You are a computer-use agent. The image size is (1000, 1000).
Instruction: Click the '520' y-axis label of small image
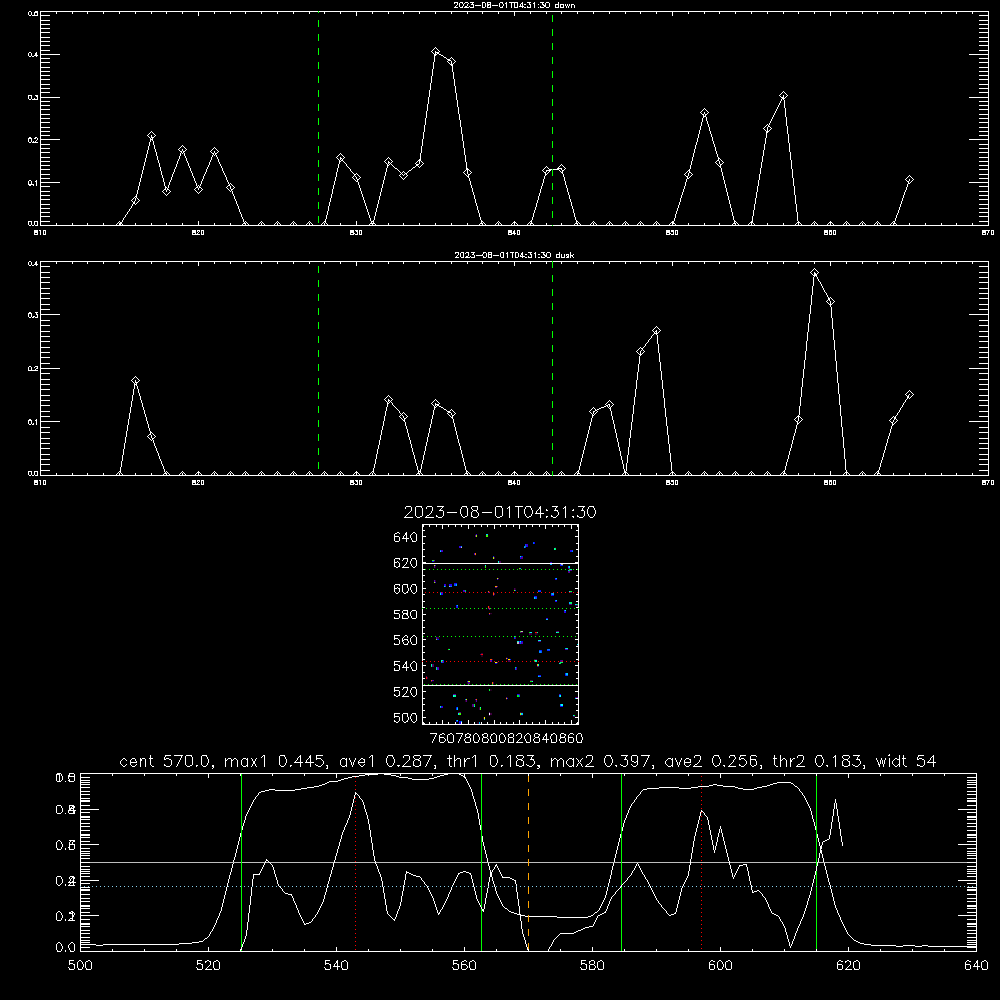[x=406, y=692]
